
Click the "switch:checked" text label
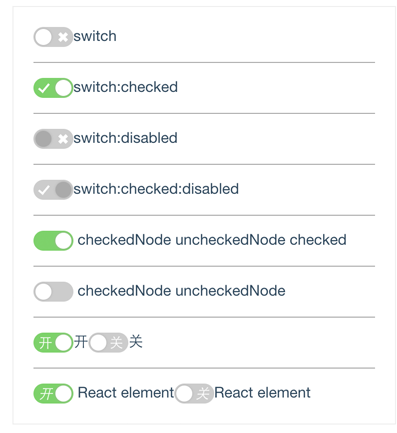tap(126, 87)
